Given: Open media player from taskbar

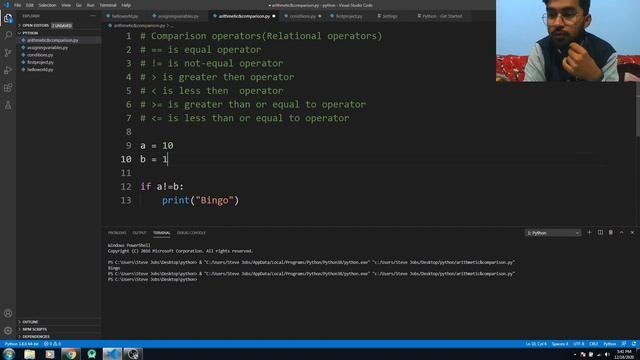Looking at the screenshot, I should click(x=50, y=354).
